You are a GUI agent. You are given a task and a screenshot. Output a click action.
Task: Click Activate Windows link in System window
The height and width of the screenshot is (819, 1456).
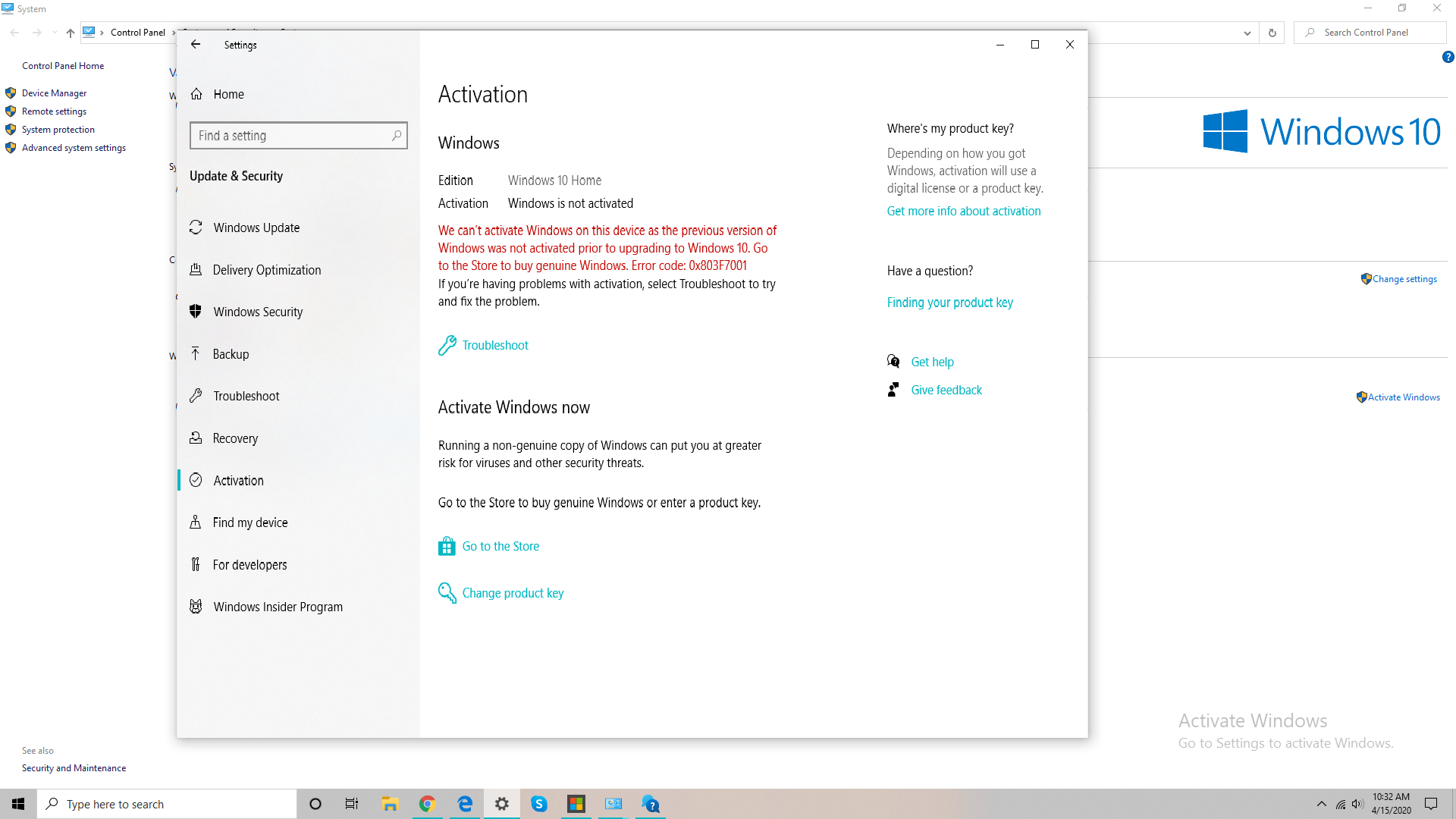point(1404,397)
